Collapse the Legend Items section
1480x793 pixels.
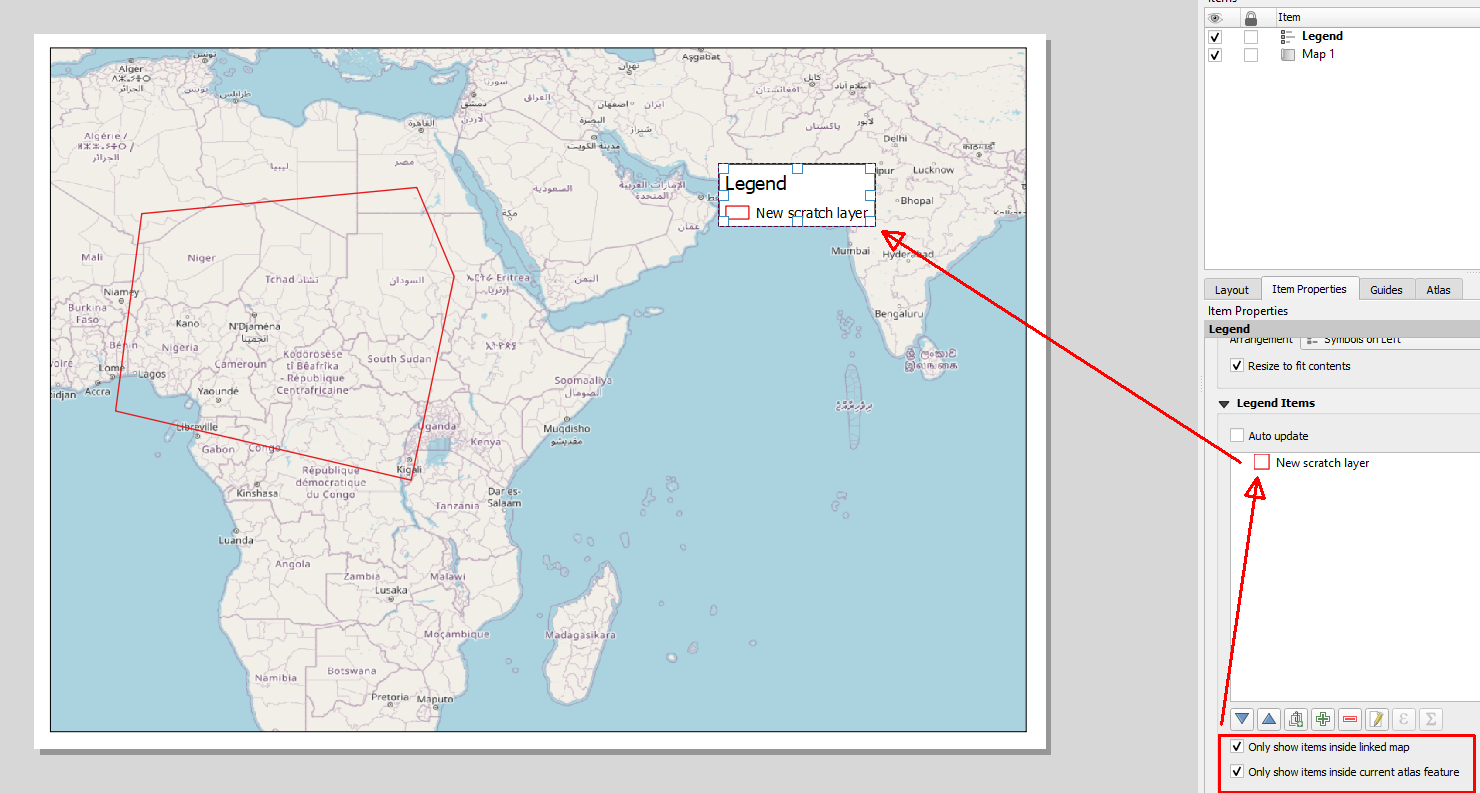point(1224,403)
